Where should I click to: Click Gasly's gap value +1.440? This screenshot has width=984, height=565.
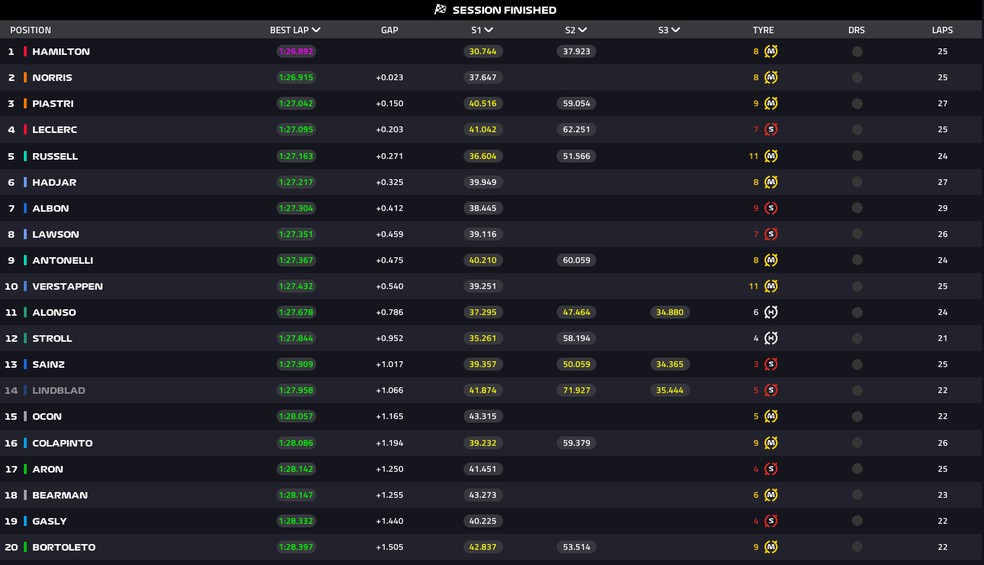[x=389, y=521]
